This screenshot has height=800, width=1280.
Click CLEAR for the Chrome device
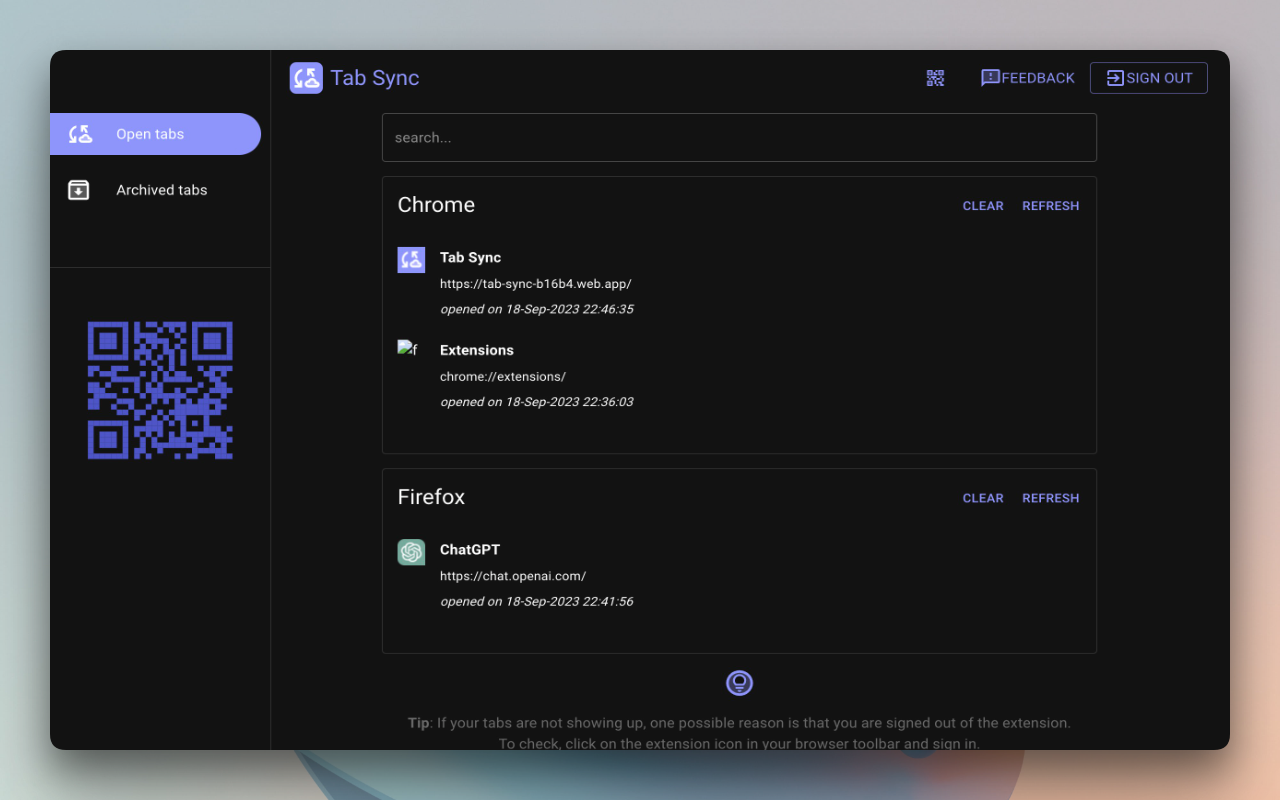(x=983, y=206)
